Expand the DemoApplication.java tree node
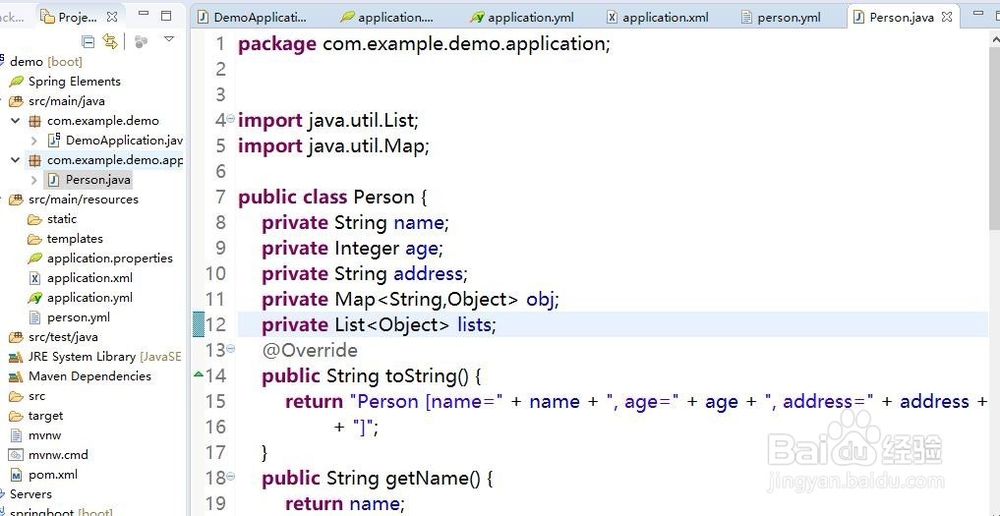This screenshot has width=1000, height=516. [34, 141]
